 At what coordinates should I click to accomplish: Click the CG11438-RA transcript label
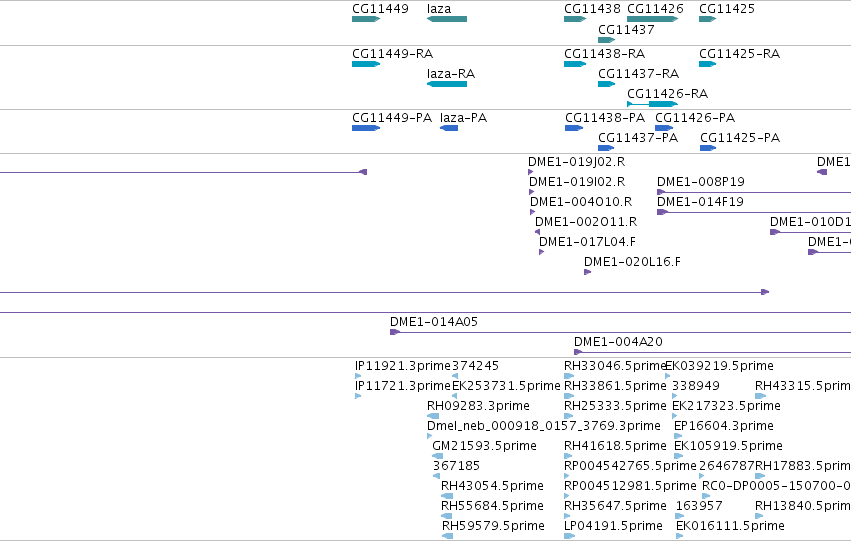click(x=605, y=54)
